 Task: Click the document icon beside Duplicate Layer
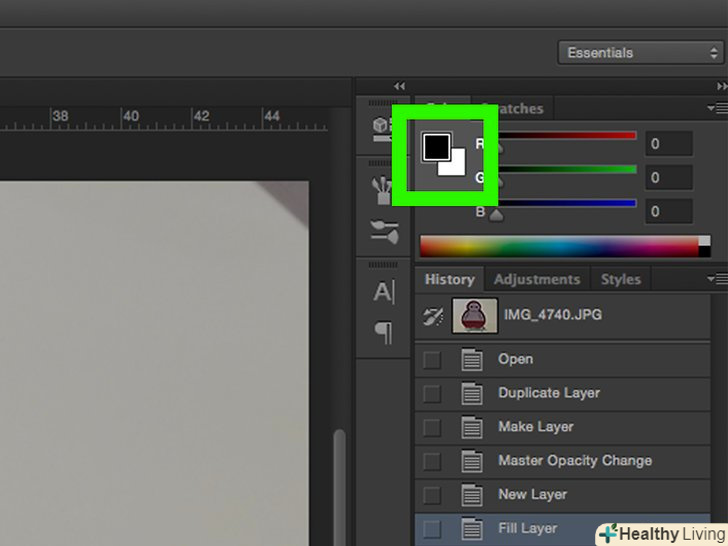coord(472,393)
